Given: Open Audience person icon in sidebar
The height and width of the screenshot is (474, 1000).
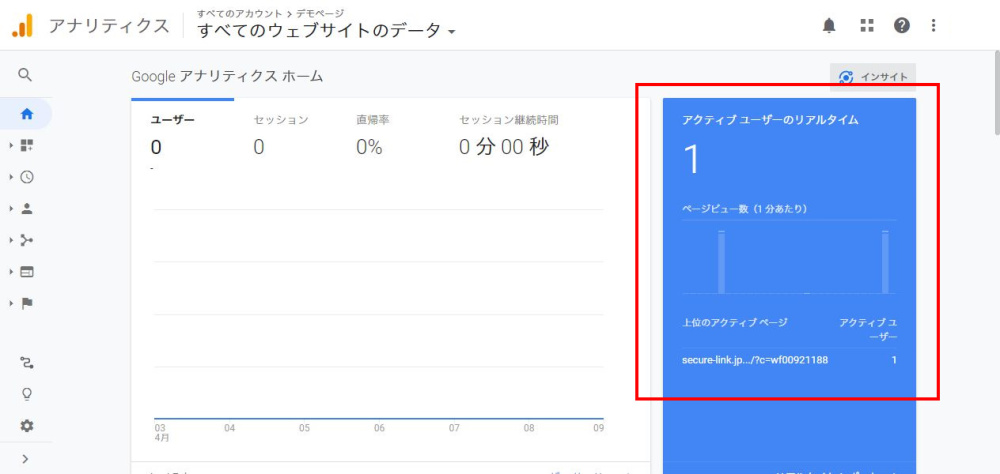Looking at the screenshot, I should click(27, 209).
